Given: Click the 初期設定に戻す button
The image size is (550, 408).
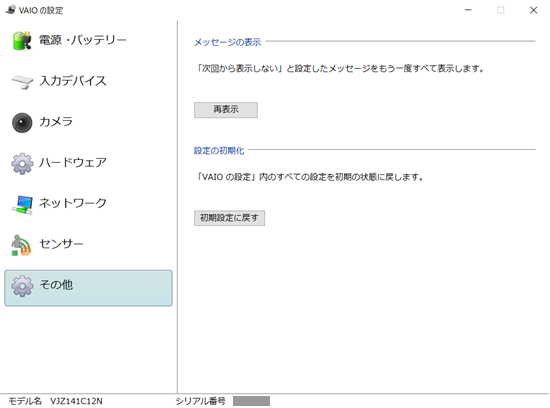Looking at the screenshot, I should [229, 218].
